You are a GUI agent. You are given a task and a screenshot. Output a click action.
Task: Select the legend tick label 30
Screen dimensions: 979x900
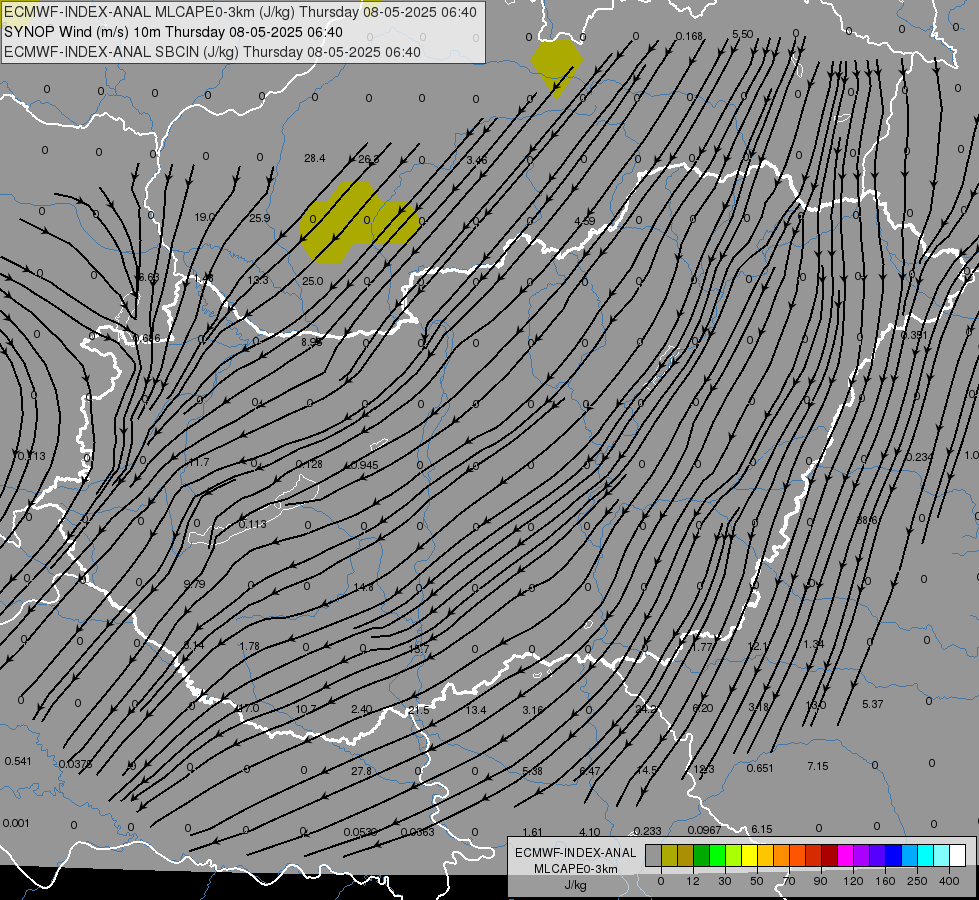tap(725, 881)
